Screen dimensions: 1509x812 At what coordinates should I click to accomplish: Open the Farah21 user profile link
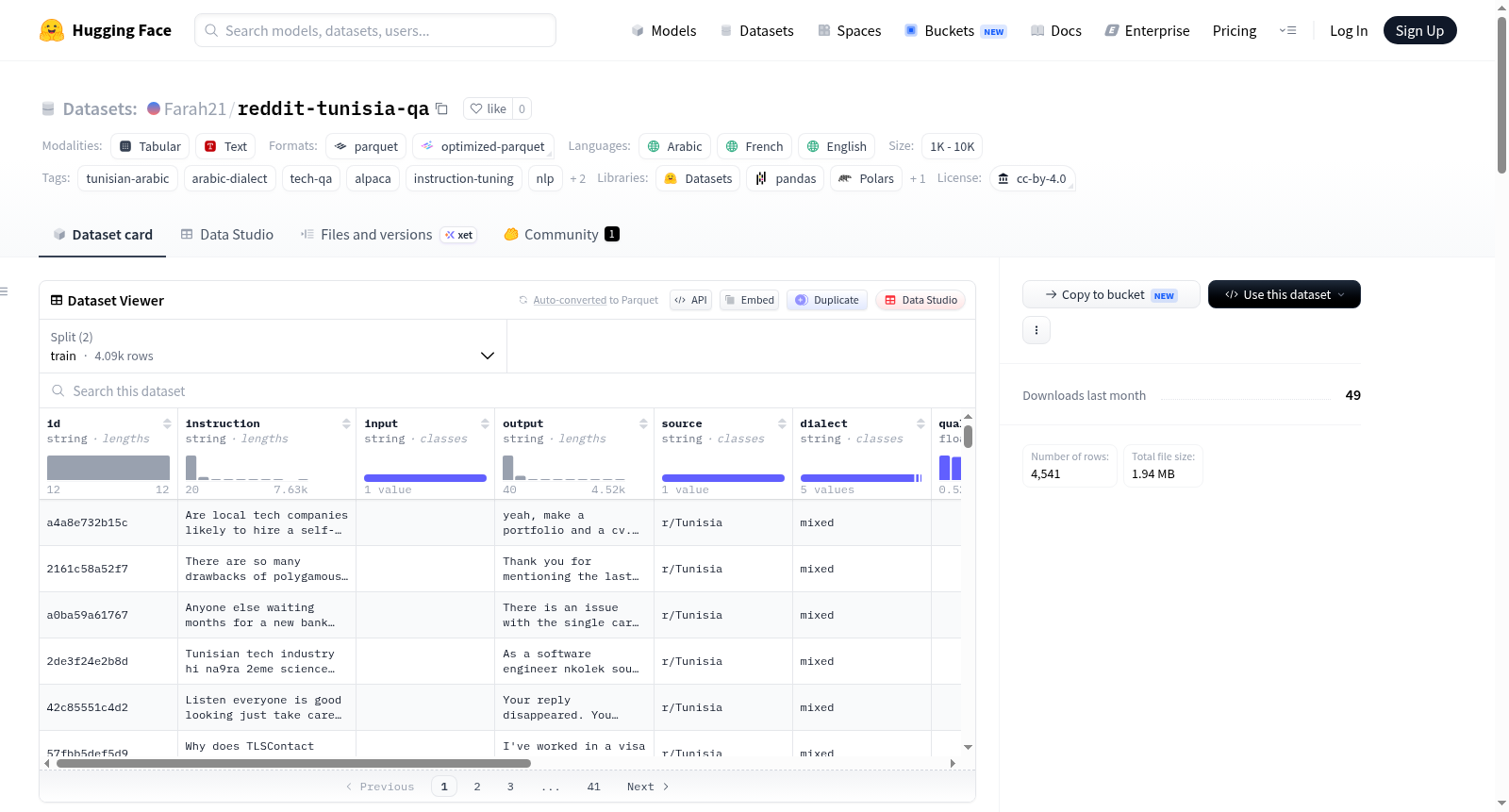[x=195, y=108]
